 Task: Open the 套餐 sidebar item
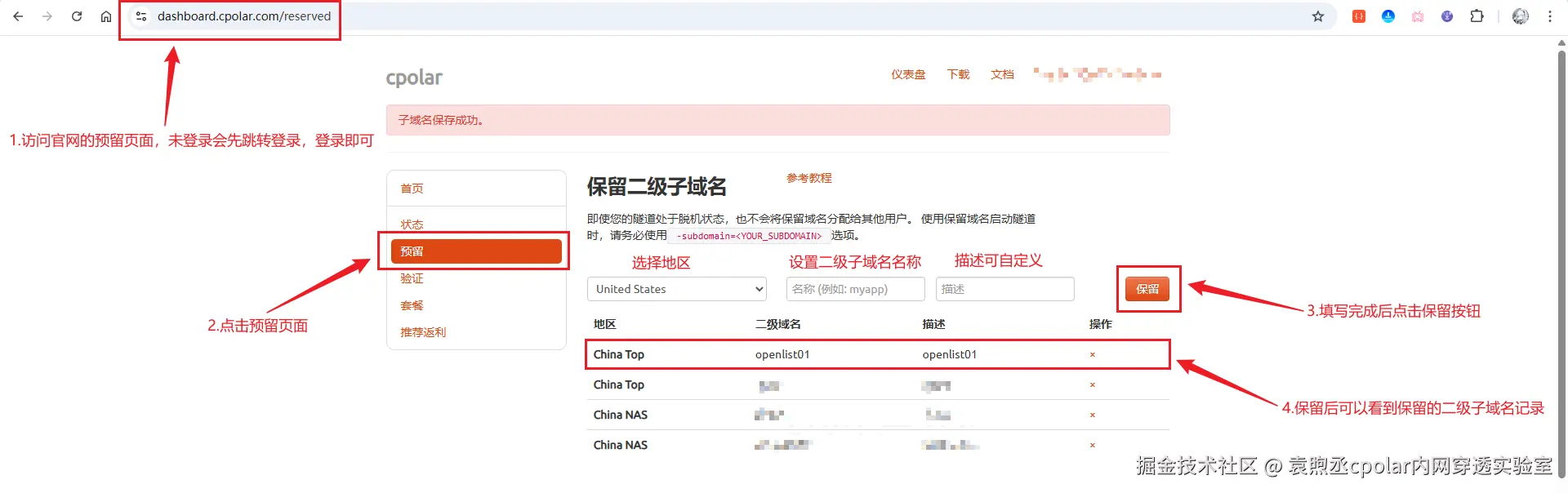(x=412, y=305)
